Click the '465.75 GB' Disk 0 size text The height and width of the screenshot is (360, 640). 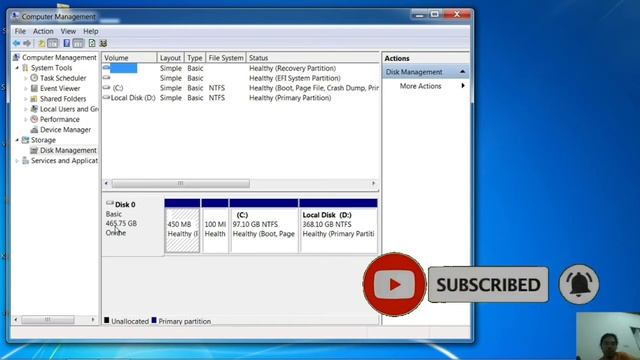click(x=121, y=223)
